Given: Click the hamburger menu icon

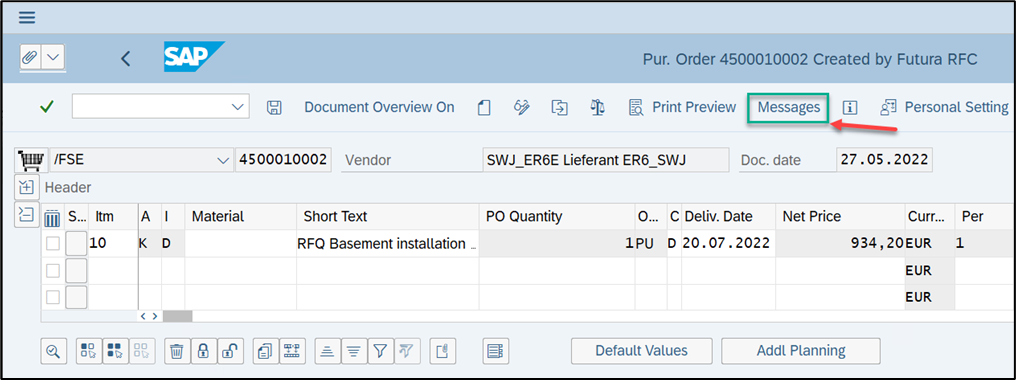Looking at the screenshot, I should [x=27, y=17].
